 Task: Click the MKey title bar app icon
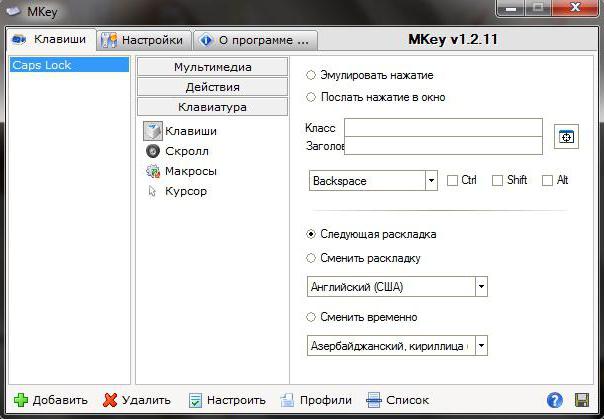(x=13, y=11)
